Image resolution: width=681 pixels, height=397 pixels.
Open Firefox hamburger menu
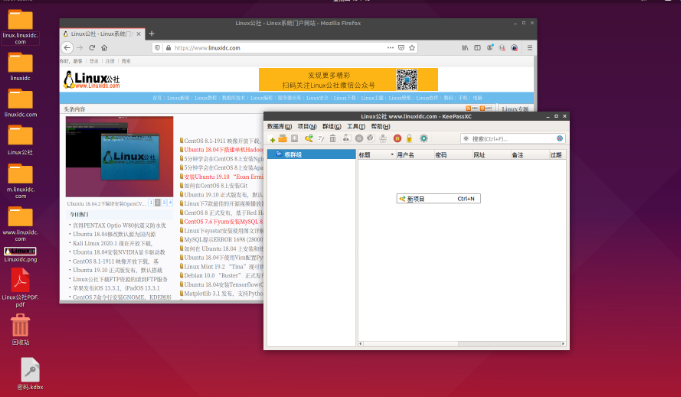tap(529, 48)
